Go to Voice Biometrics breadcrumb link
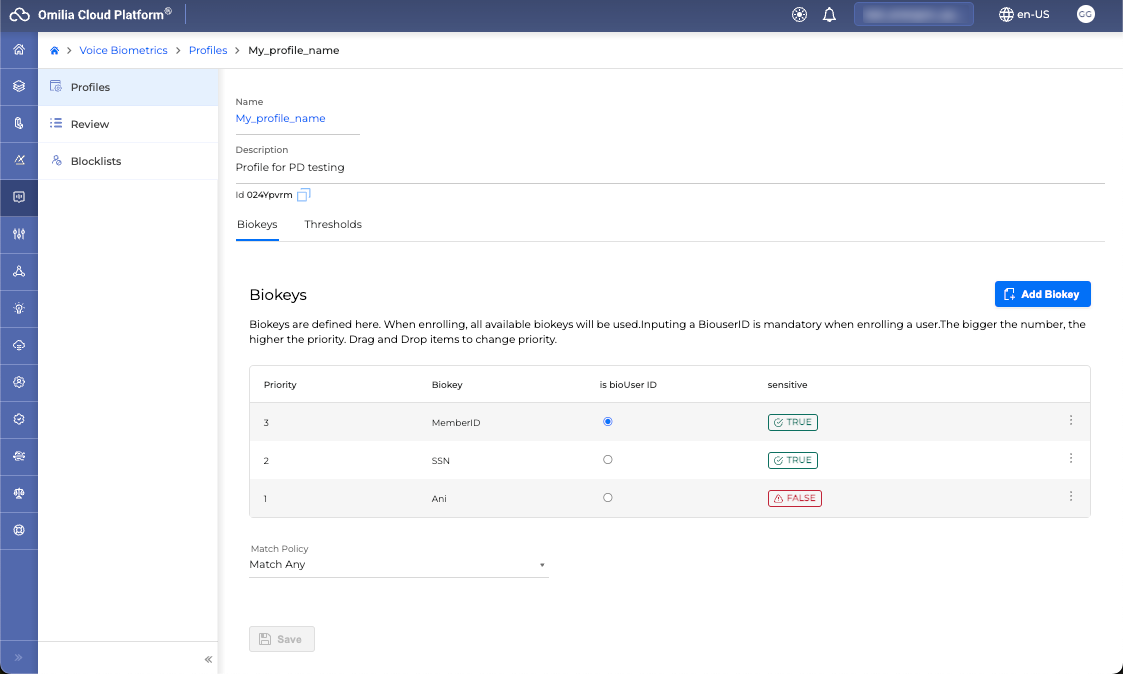Image resolution: width=1123 pixels, height=674 pixels. 123,50
